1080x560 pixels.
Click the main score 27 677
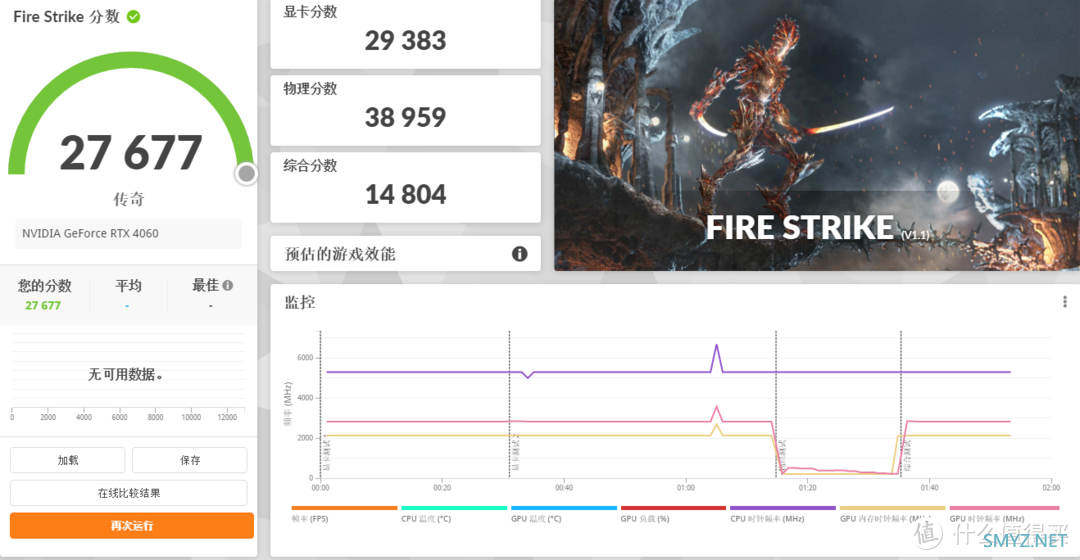point(131,153)
